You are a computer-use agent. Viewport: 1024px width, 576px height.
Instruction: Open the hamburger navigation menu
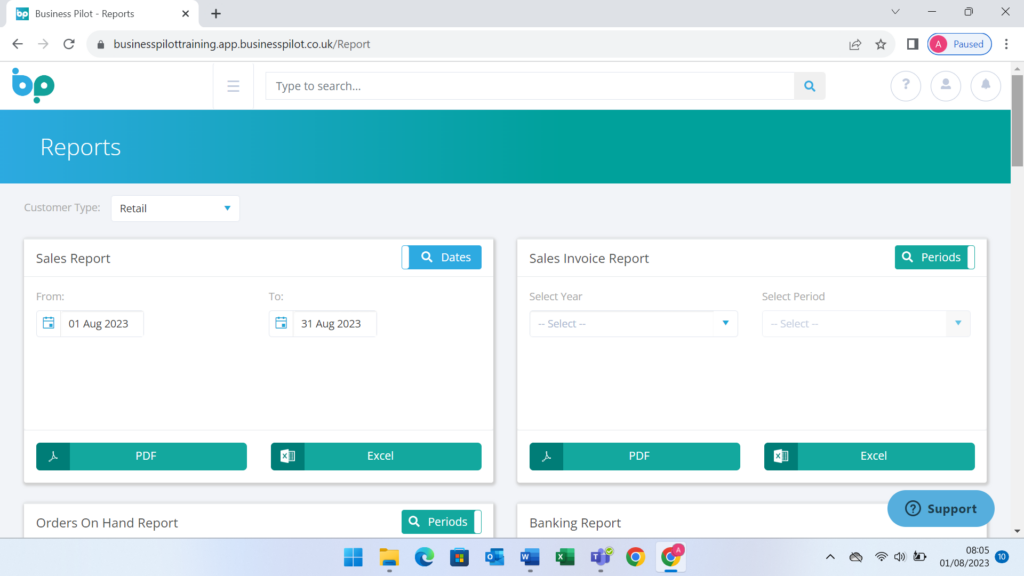click(x=233, y=86)
